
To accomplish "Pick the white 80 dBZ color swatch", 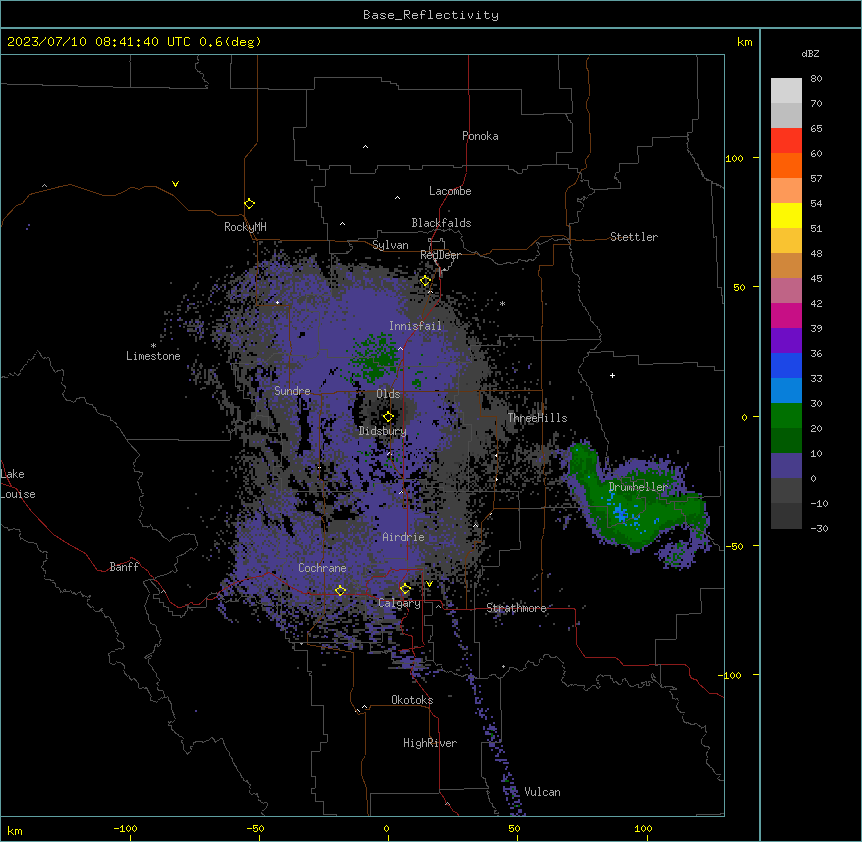I will [786, 90].
